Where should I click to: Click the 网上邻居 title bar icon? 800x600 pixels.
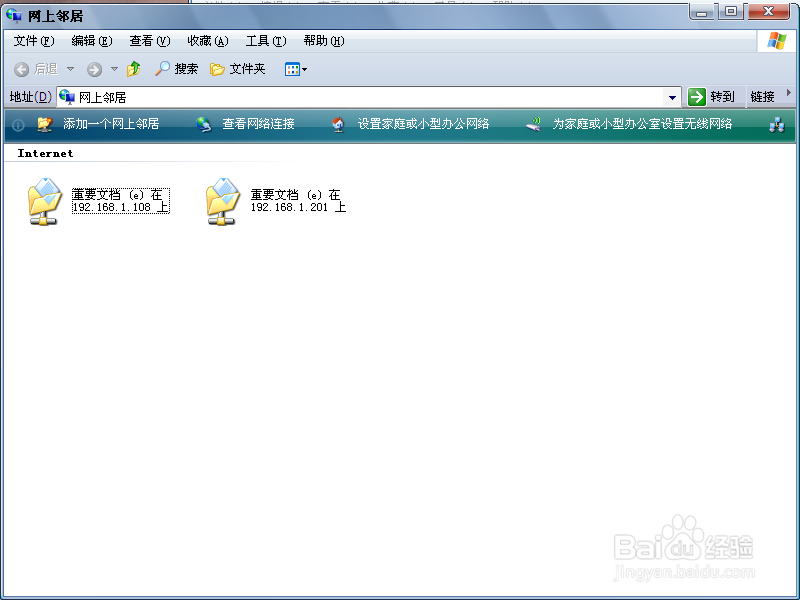(14, 15)
